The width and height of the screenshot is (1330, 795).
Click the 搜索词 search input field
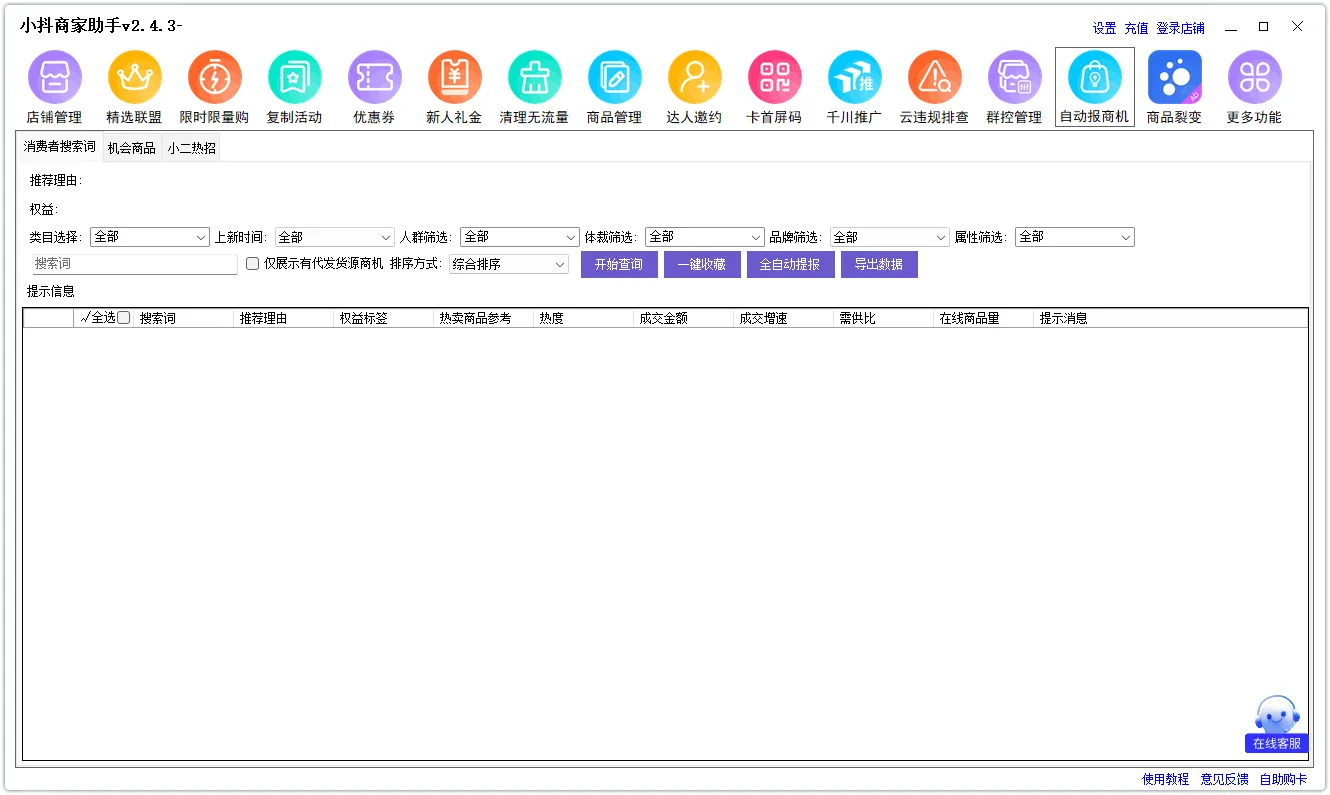pyautogui.click(x=134, y=264)
